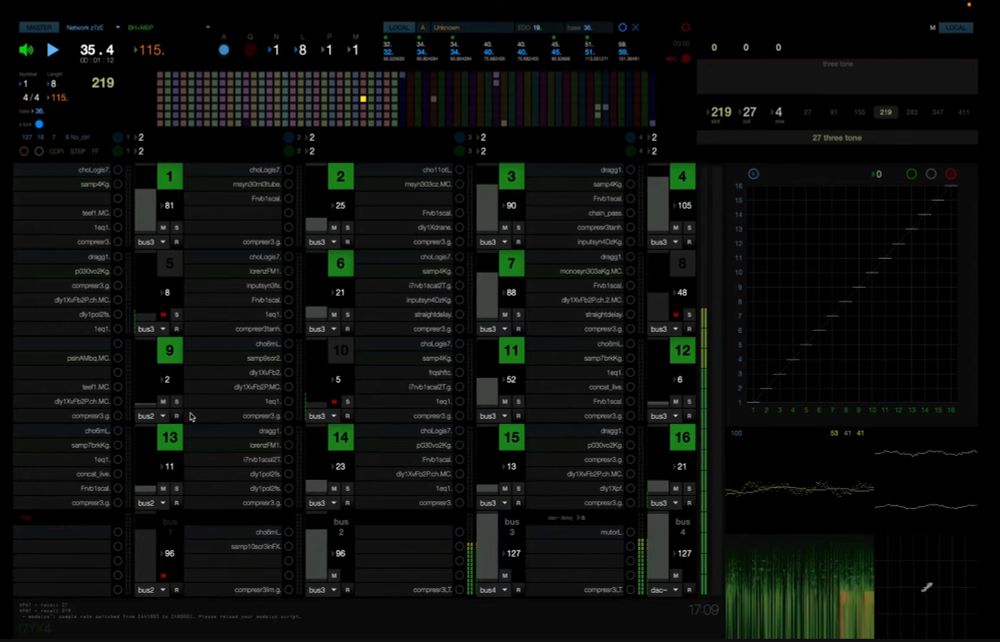Click the pencil edit icon on the spectrogram panel

click(x=927, y=587)
